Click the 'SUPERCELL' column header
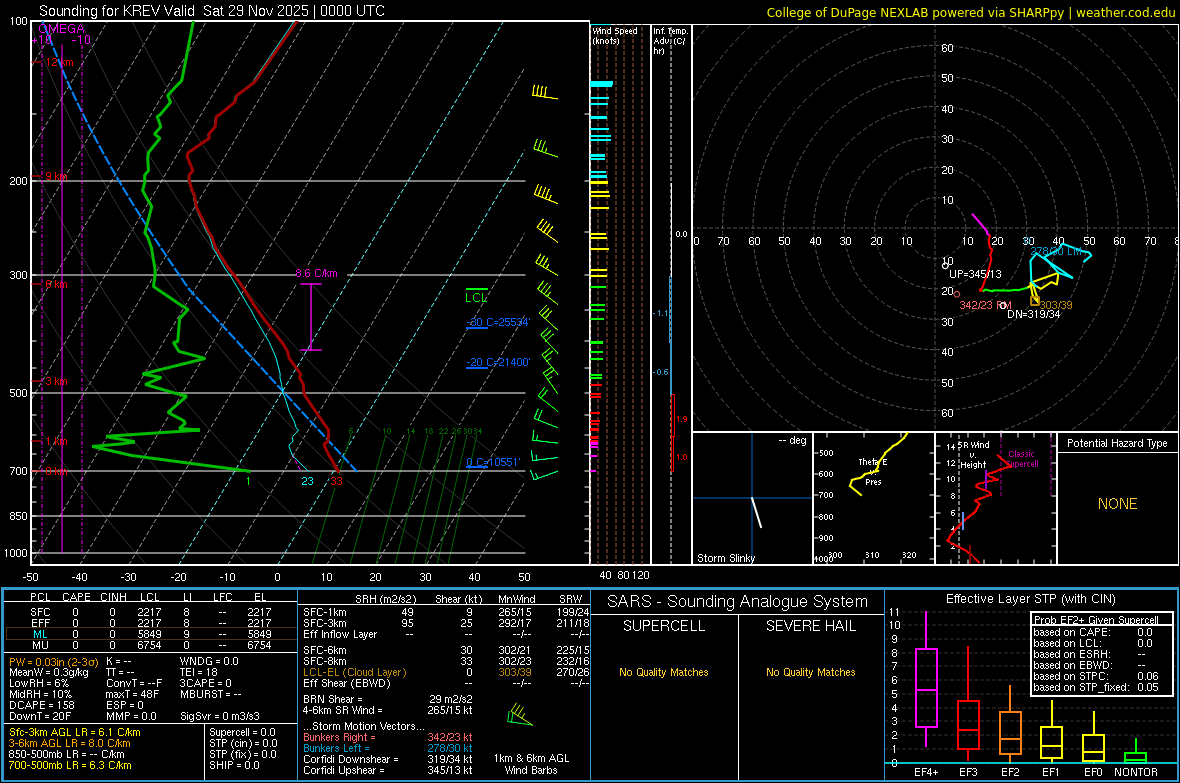 point(664,626)
